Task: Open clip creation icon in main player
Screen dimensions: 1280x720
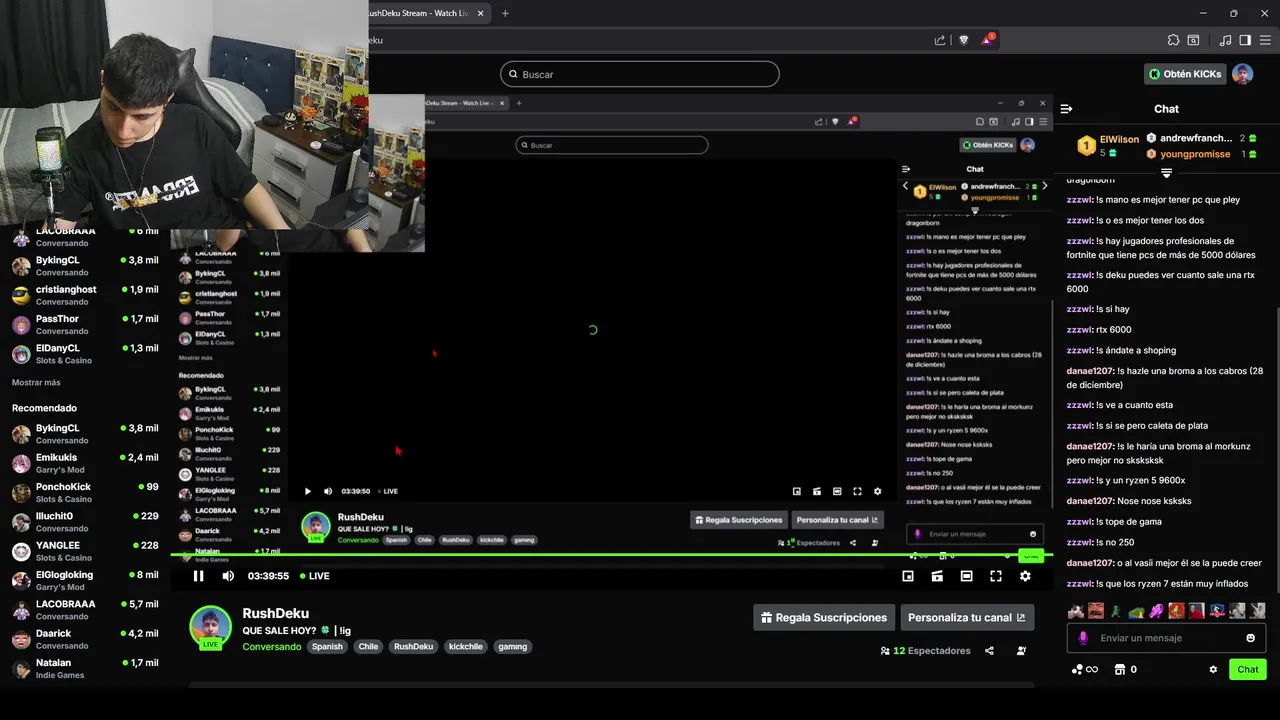Action: click(937, 576)
